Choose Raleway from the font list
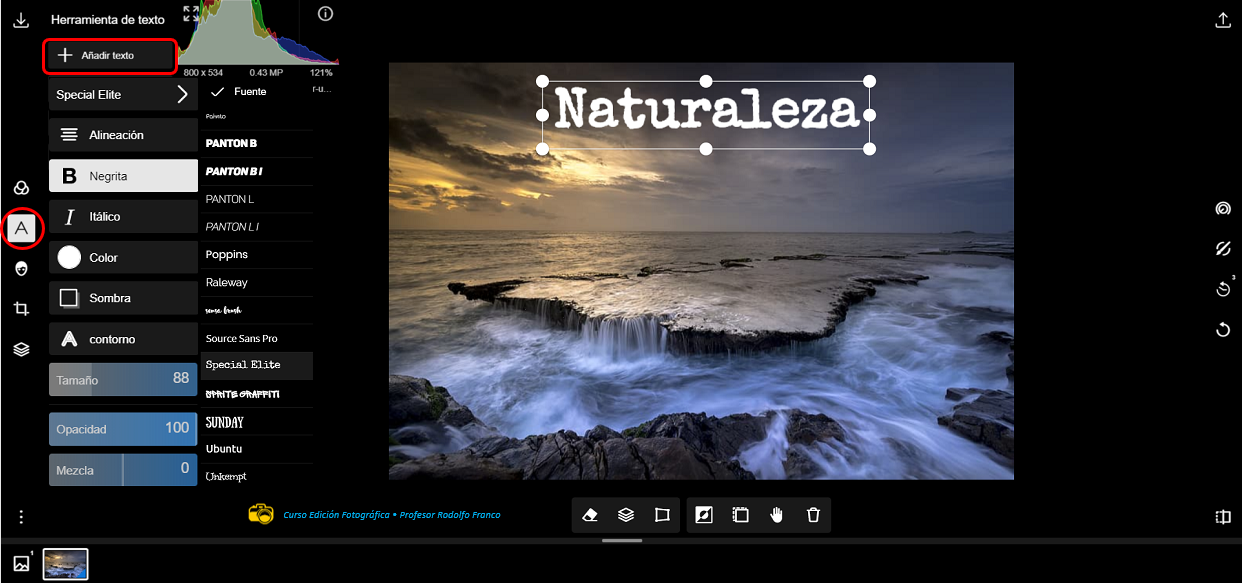The width and height of the screenshot is (1242, 583). click(227, 283)
